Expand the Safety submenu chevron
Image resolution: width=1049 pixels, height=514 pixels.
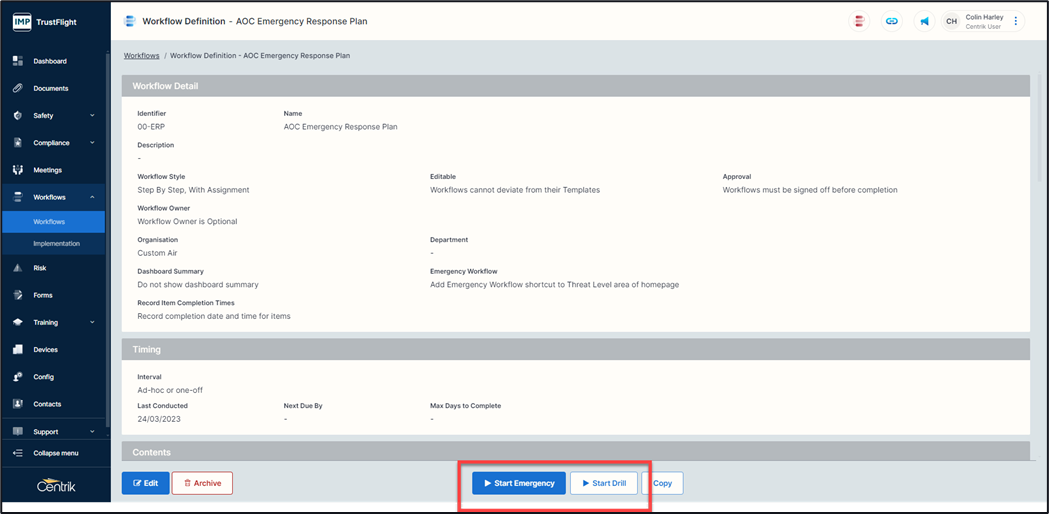pos(92,116)
